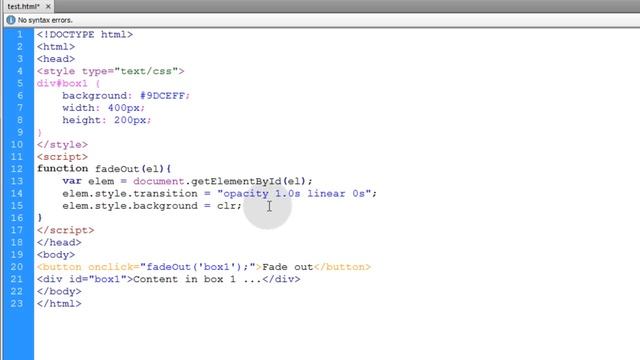The image size is (640, 360).
Task: Click the closing '</script>' tag
Action: click(x=65, y=230)
